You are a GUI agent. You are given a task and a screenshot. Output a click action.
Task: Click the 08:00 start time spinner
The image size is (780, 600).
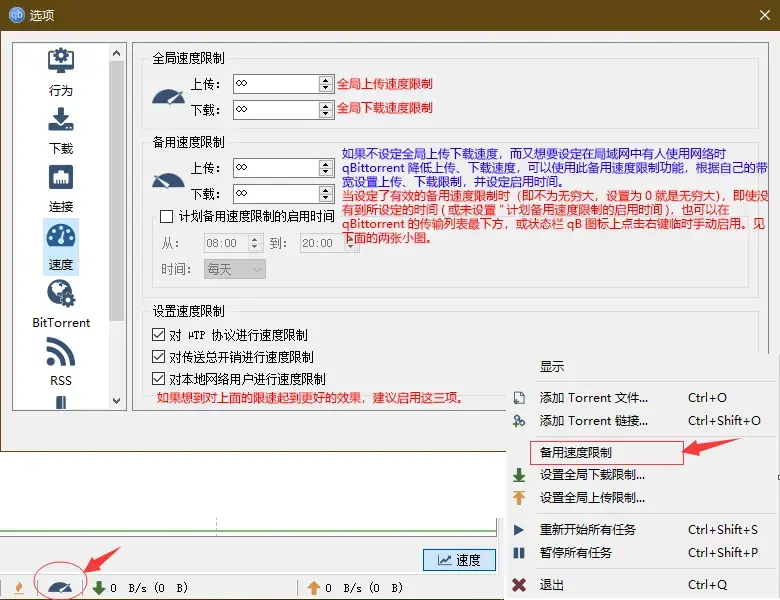[254, 243]
